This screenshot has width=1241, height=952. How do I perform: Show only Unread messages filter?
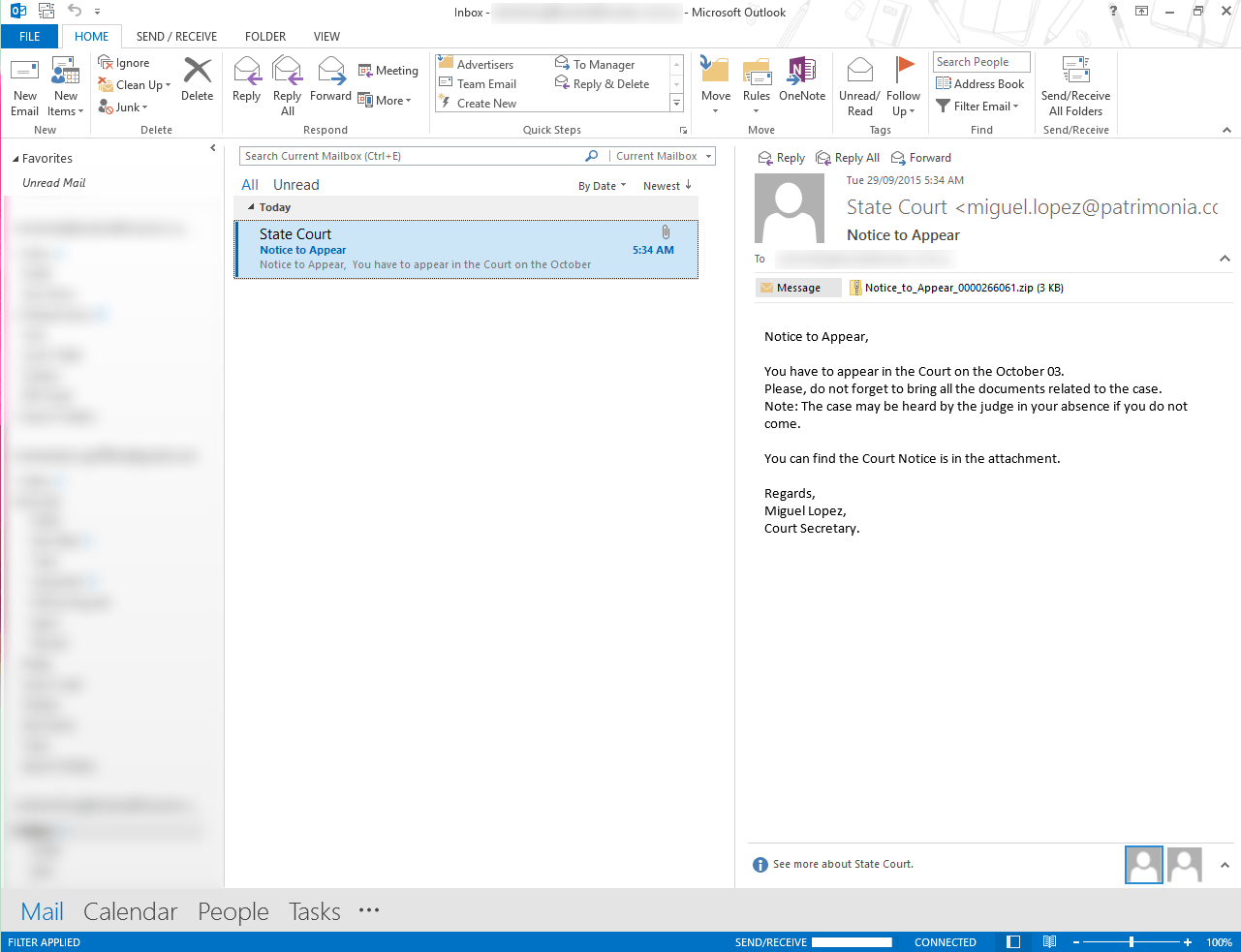295,185
